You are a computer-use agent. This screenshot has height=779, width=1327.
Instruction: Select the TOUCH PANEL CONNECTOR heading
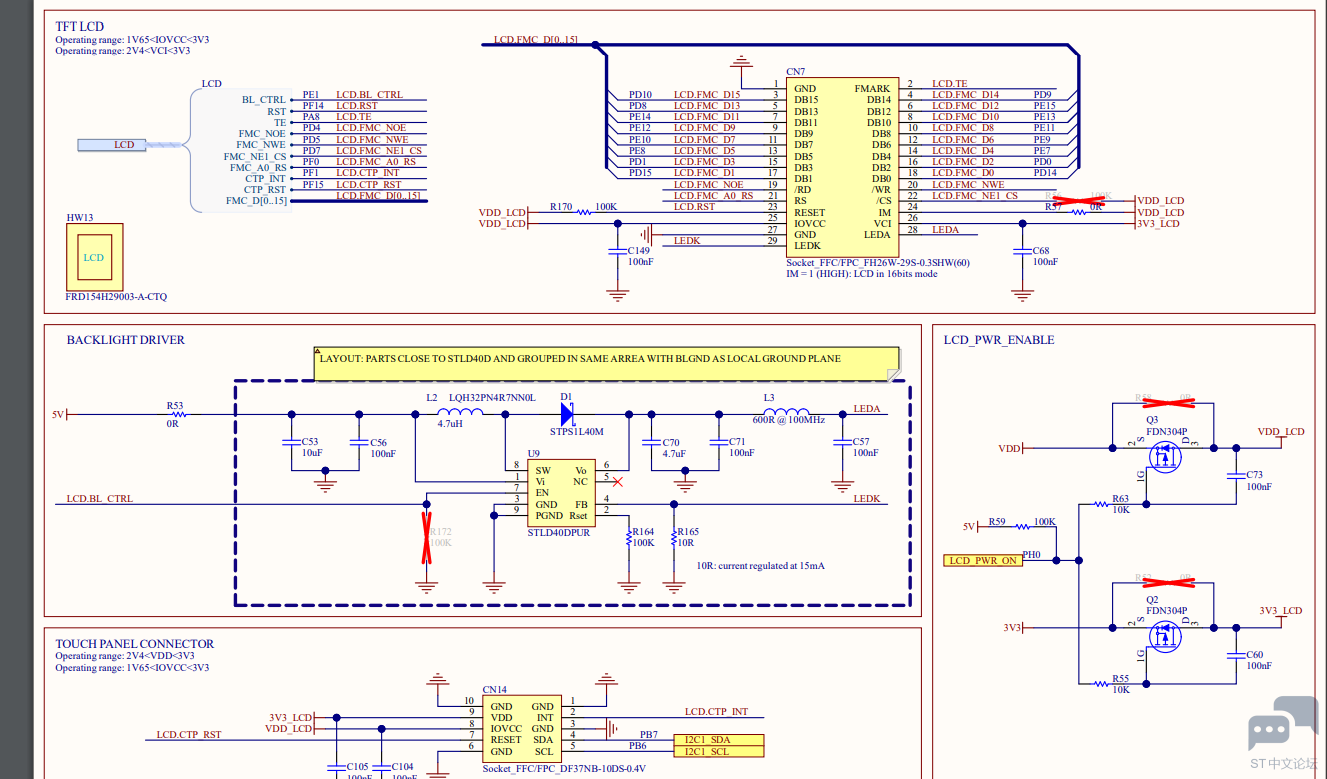[x=135, y=644]
